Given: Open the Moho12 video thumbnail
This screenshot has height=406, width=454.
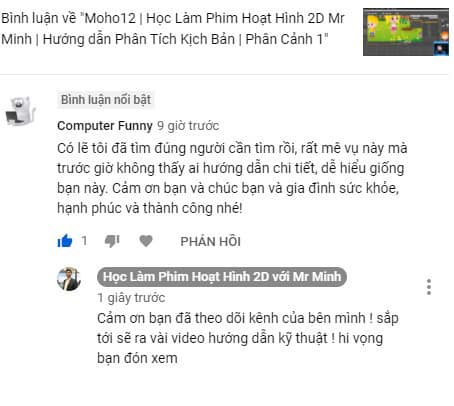Looking at the screenshot, I should click(x=406, y=32).
